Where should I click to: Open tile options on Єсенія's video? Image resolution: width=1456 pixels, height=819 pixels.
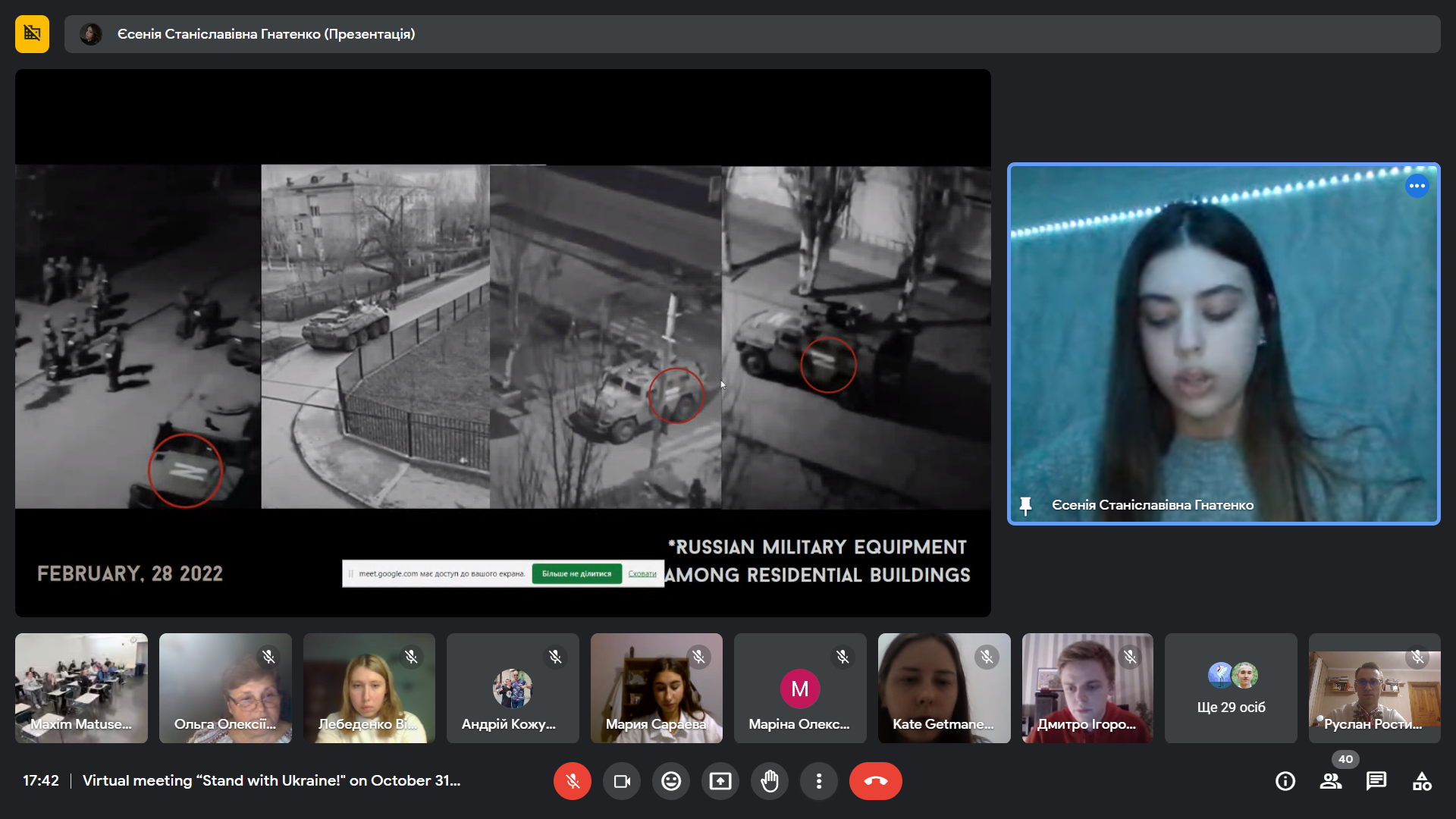1417,186
